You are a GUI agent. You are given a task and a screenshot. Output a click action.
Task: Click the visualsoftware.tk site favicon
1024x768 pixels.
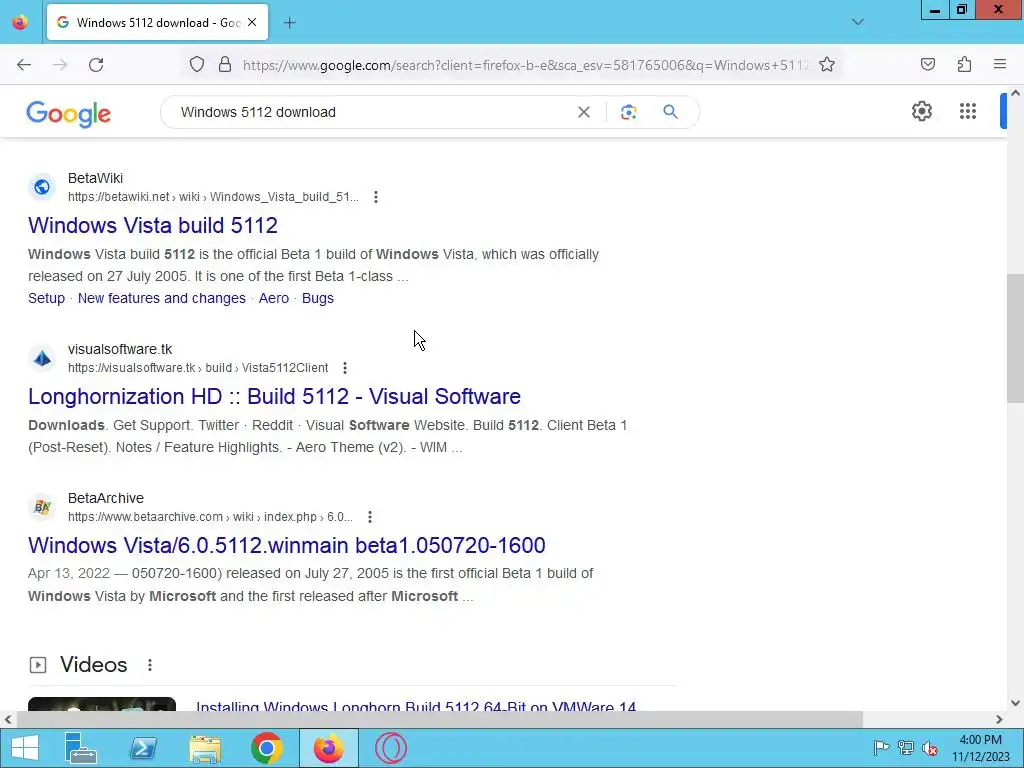42,359
